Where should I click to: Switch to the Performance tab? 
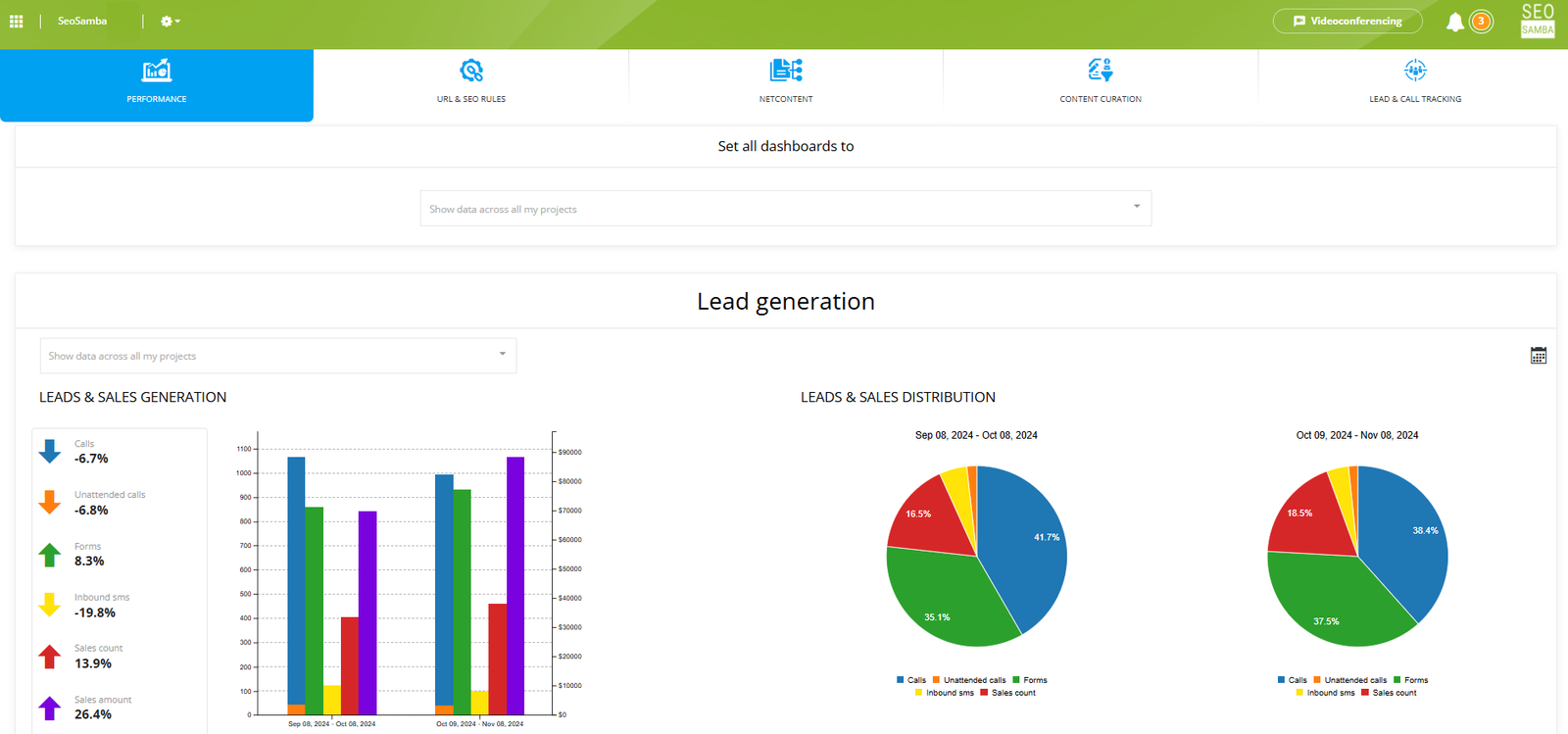[157, 85]
